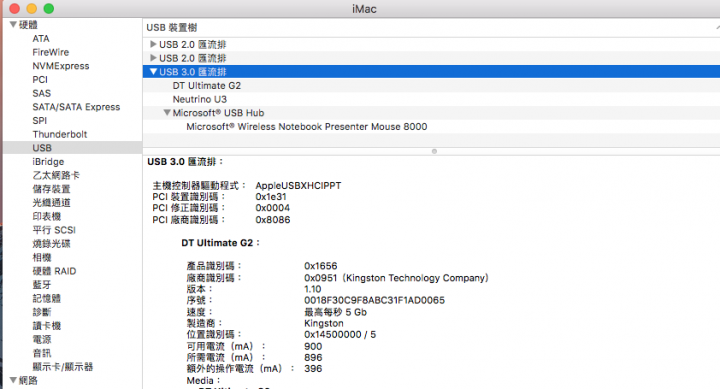The width and height of the screenshot is (720, 389).
Task: Expand the first USB 2.0 匯流排 row
Action: pyautogui.click(x=153, y=45)
